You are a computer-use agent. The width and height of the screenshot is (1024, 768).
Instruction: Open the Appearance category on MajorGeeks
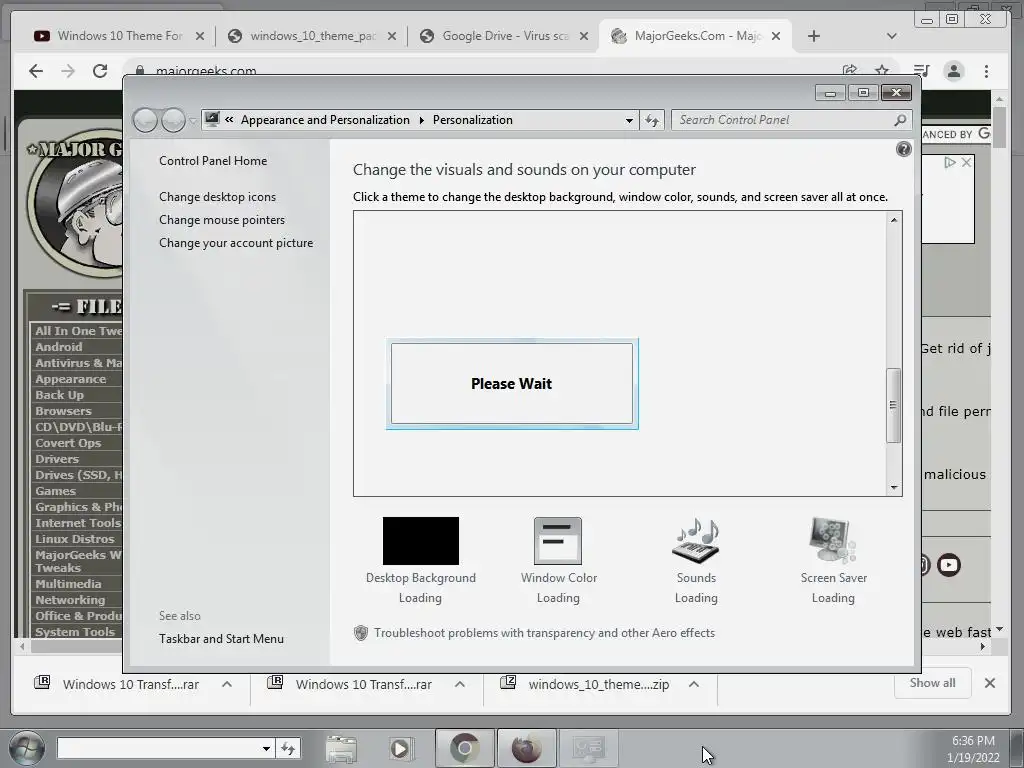[x=71, y=379]
